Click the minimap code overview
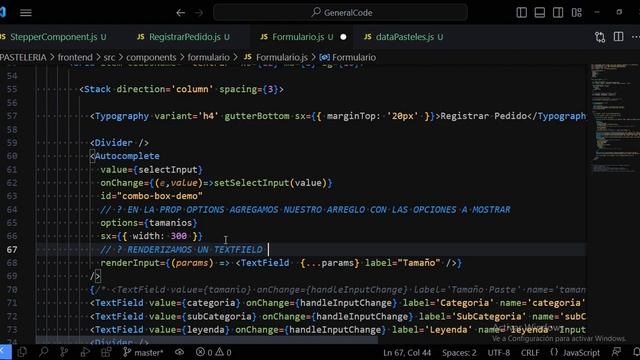640x360 pixels. 615,118
